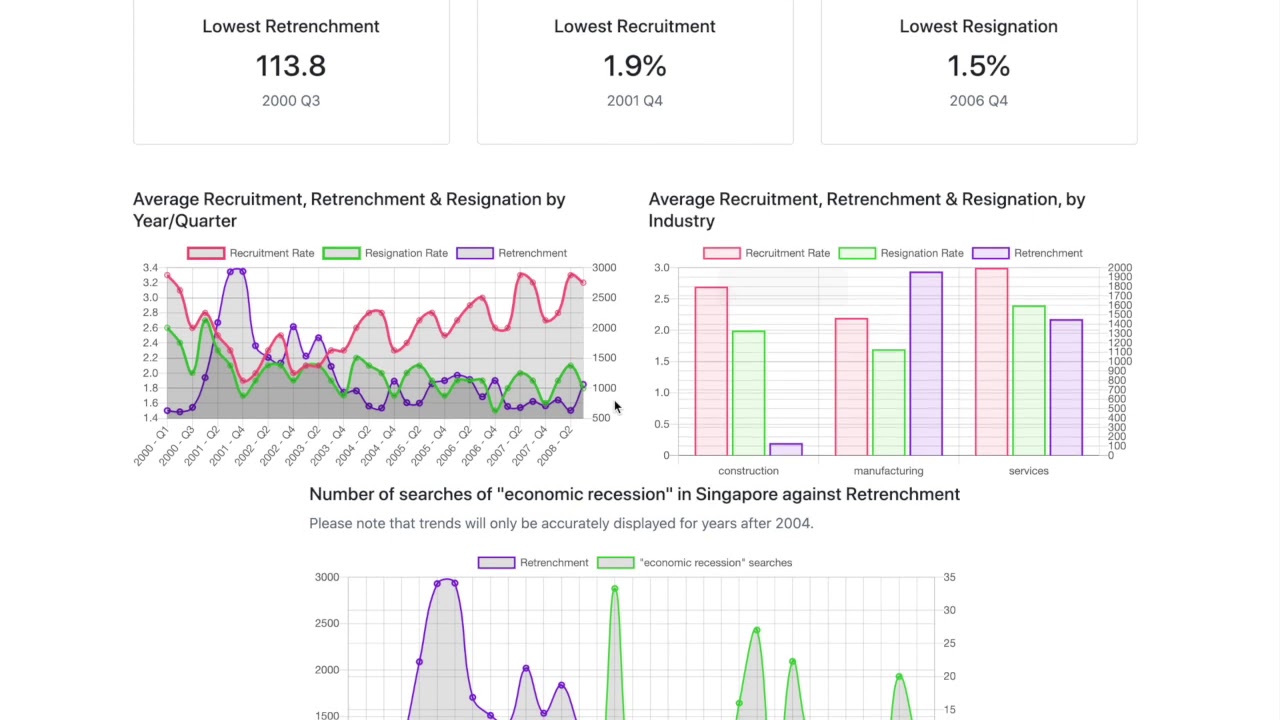Click the tallest green searches peak point
This screenshot has height=720, width=1280.
pos(615,589)
